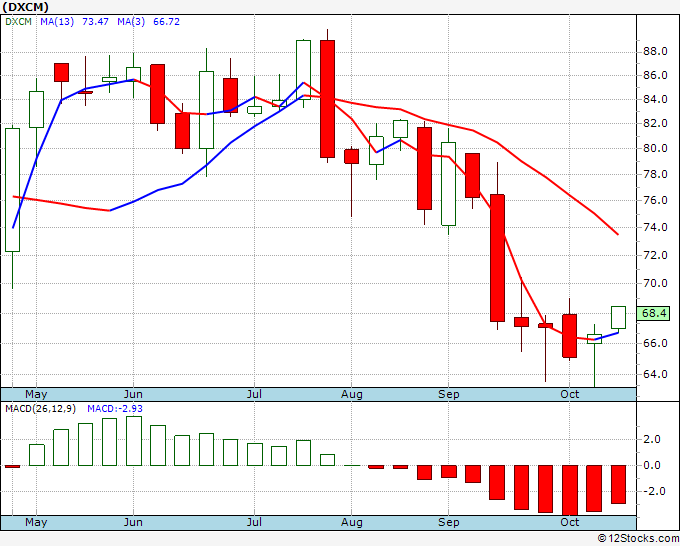Click Jul on the price chart date axis
The width and height of the screenshot is (680, 546).
[x=254, y=394]
